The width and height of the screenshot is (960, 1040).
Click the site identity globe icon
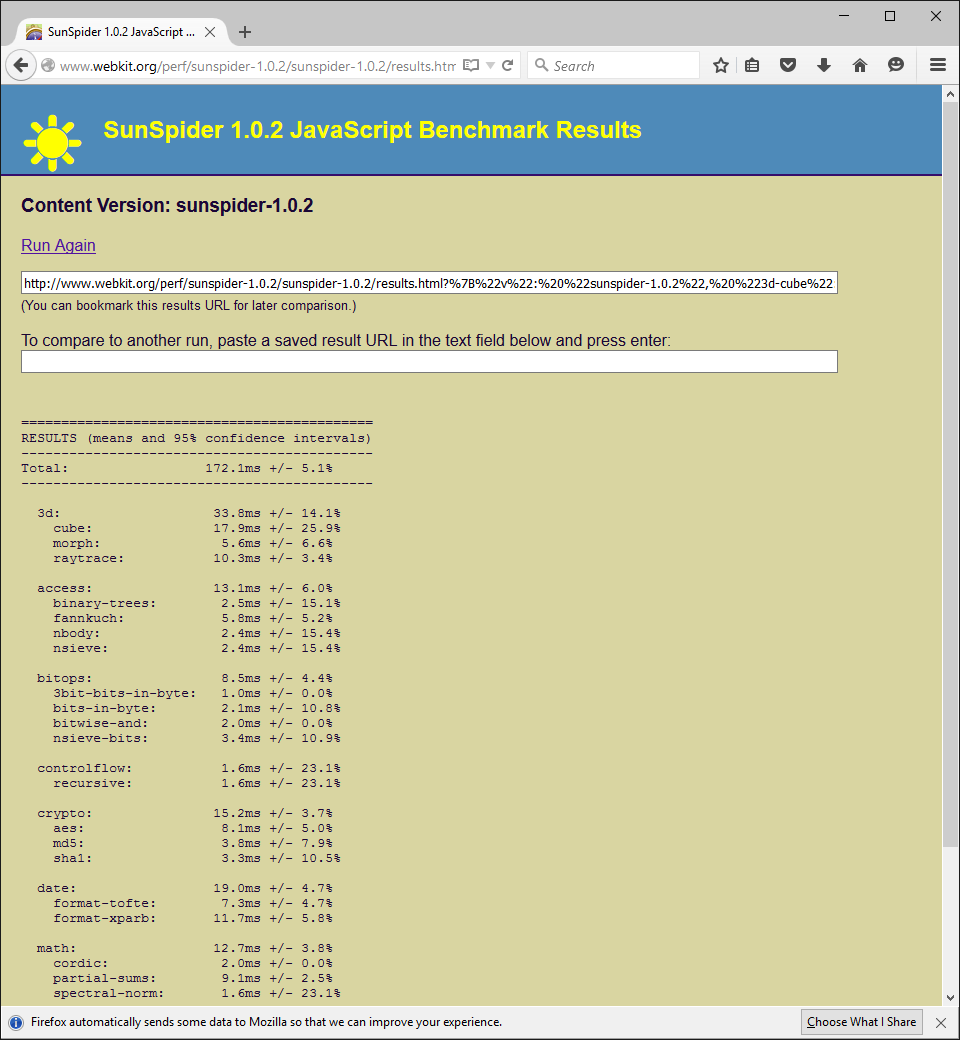pyautogui.click(x=48, y=66)
